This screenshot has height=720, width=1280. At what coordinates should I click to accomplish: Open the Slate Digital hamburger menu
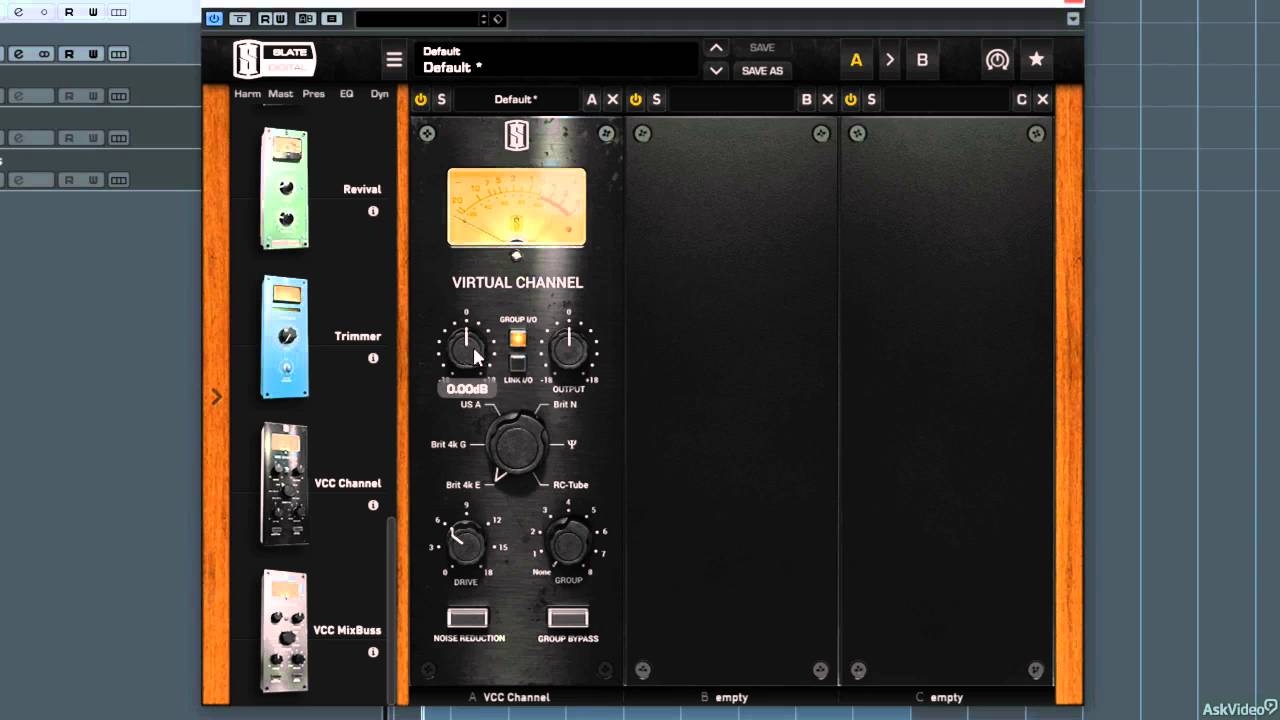pyautogui.click(x=394, y=60)
